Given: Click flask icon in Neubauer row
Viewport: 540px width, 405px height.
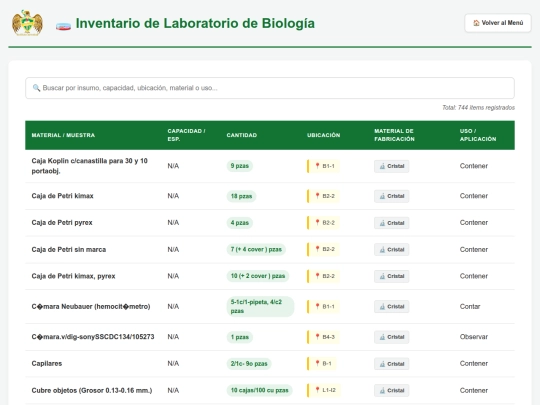Looking at the screenshot, I should point(382,307).
